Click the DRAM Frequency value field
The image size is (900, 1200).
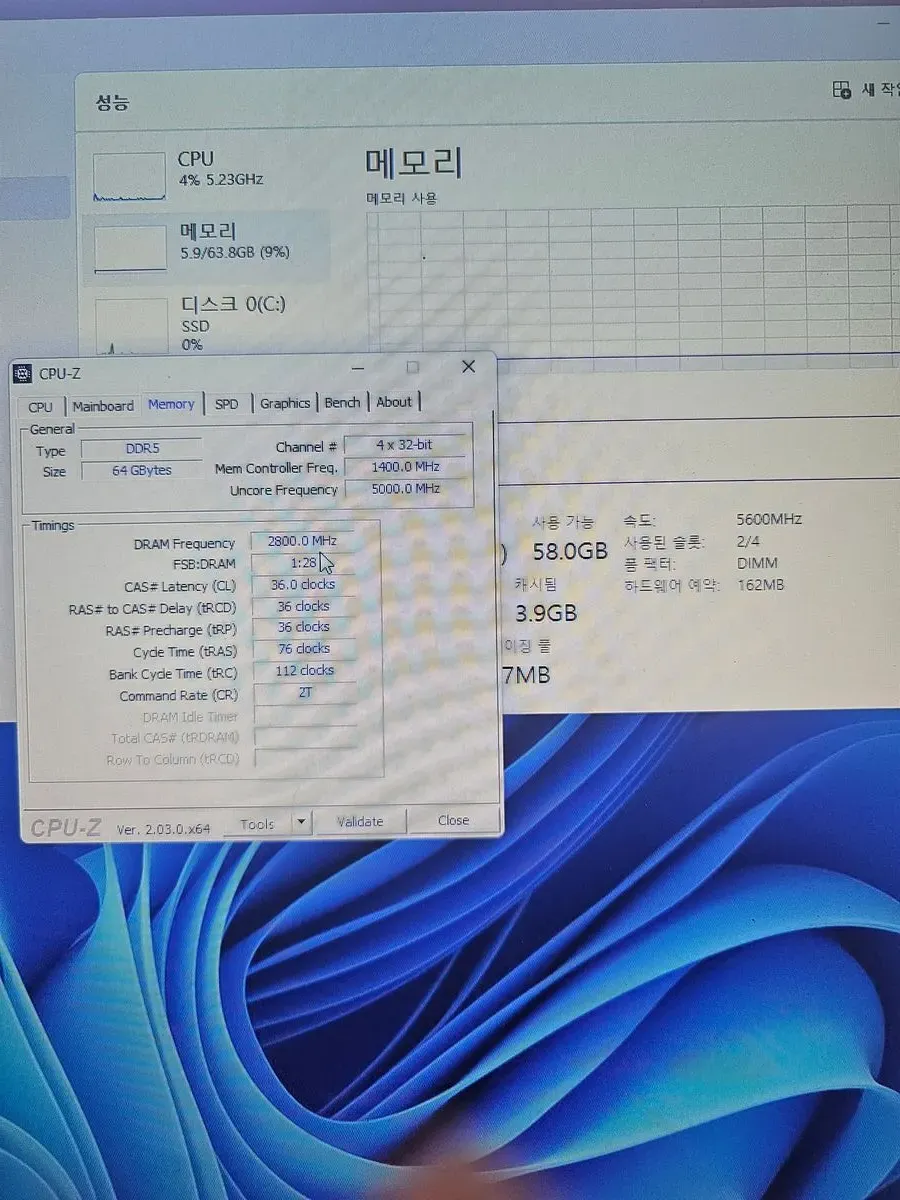(302, 541)
